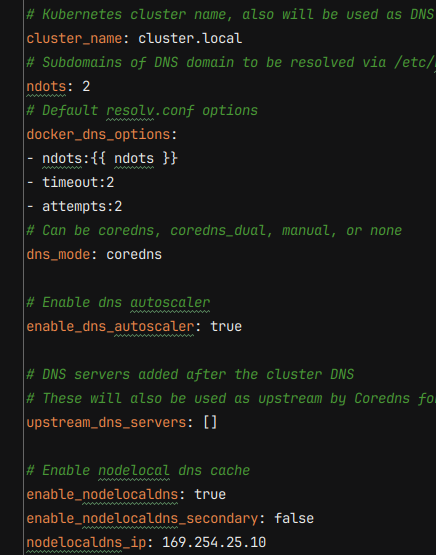Place cursor on cluster.local value

(x=190, y=38)
